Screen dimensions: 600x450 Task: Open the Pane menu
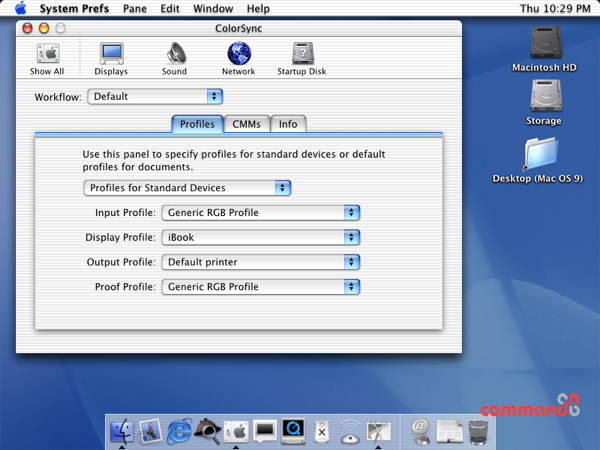click(x=135, y=8)
